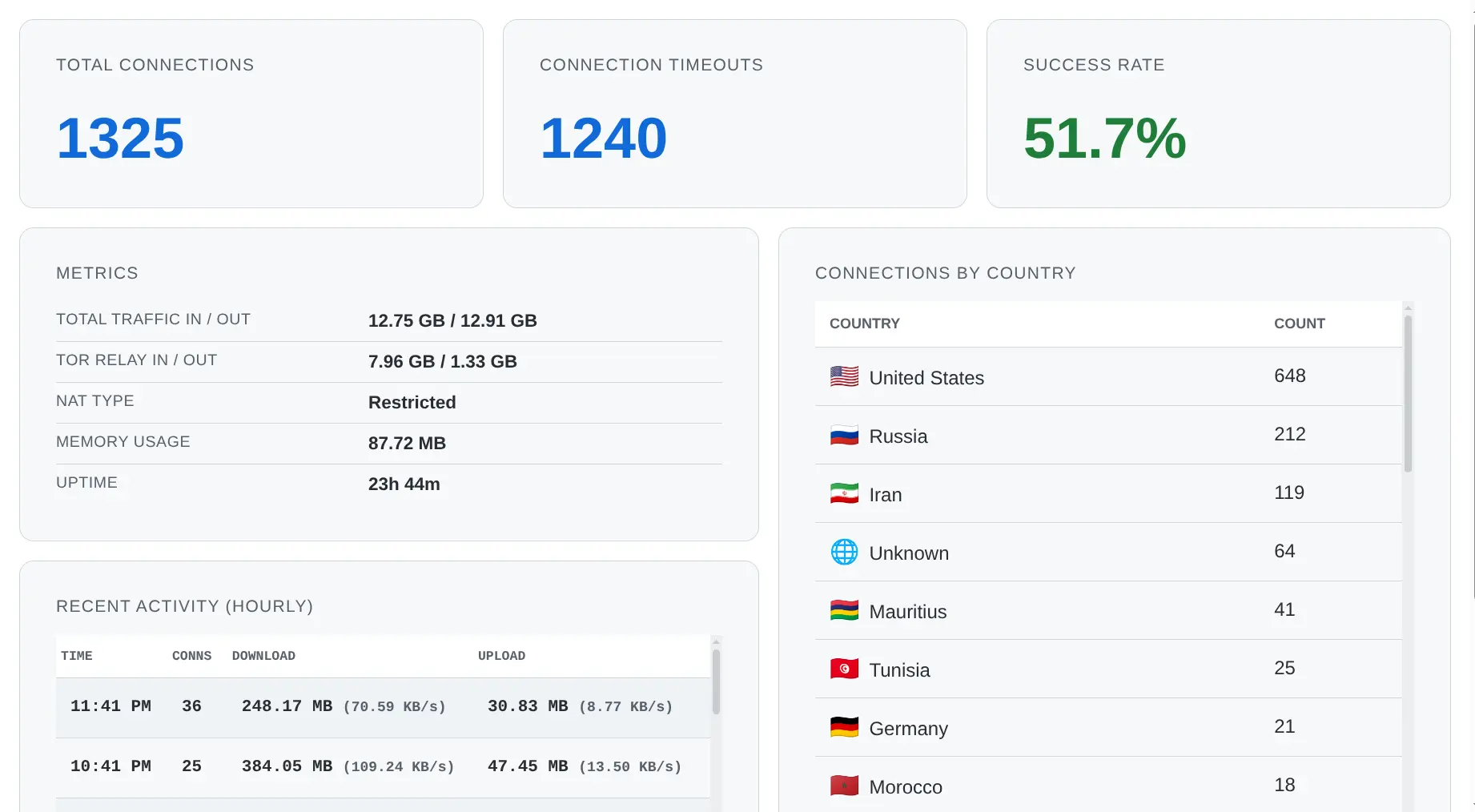The height and width of the screenshot is (812, 1475).
Task: Select the connection timeouts value 1240
Action: (603, 138)
